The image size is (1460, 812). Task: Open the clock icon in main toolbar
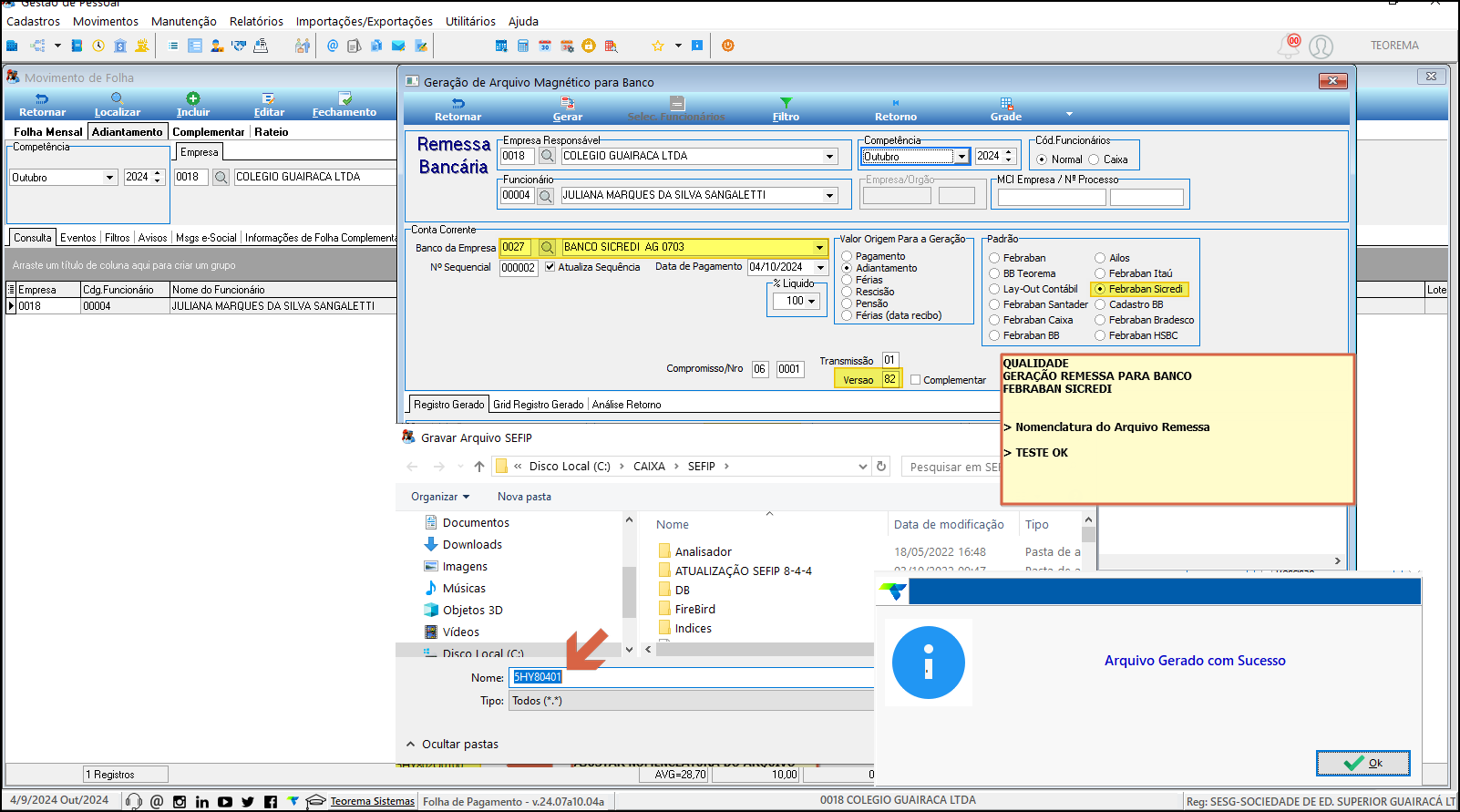98,46
